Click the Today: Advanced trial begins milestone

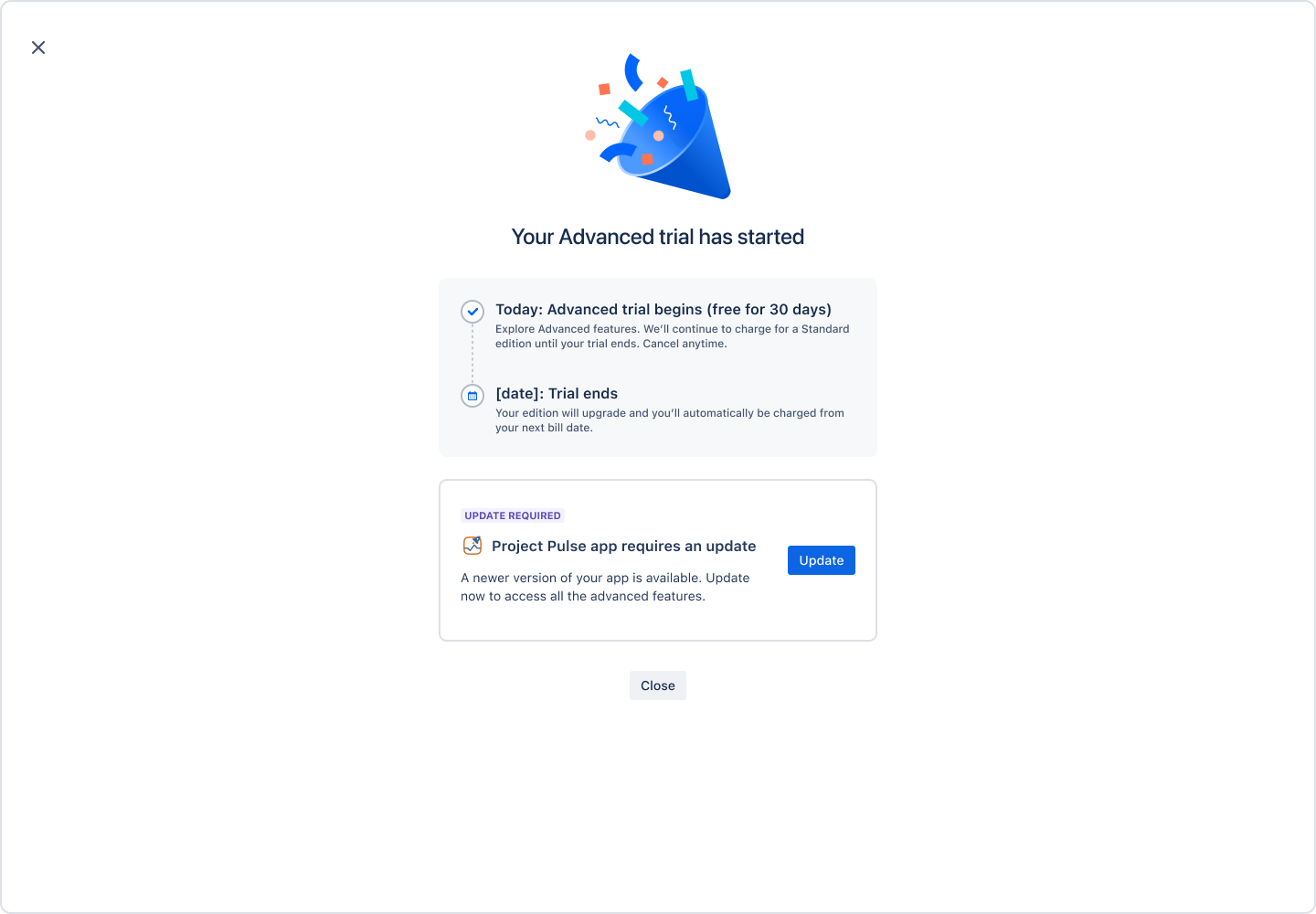click(664, 309)
